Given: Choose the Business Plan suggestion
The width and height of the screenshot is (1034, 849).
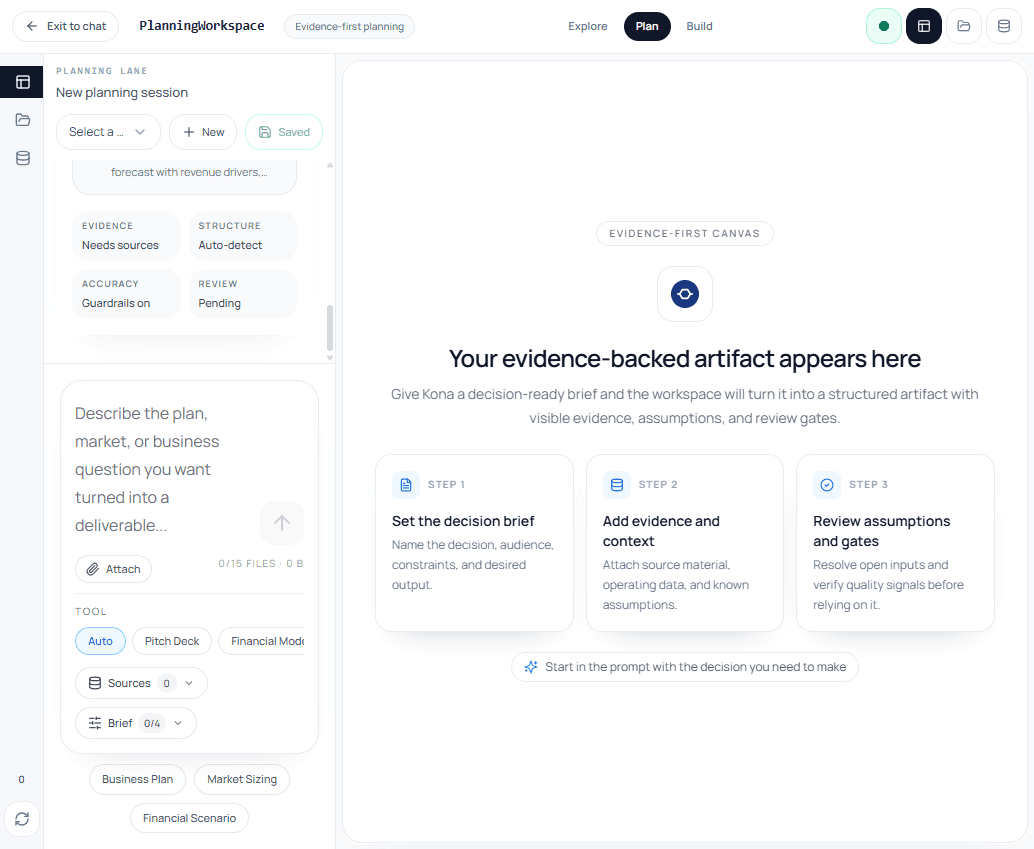Looking at the screenshot, I should tap(137, 779).
